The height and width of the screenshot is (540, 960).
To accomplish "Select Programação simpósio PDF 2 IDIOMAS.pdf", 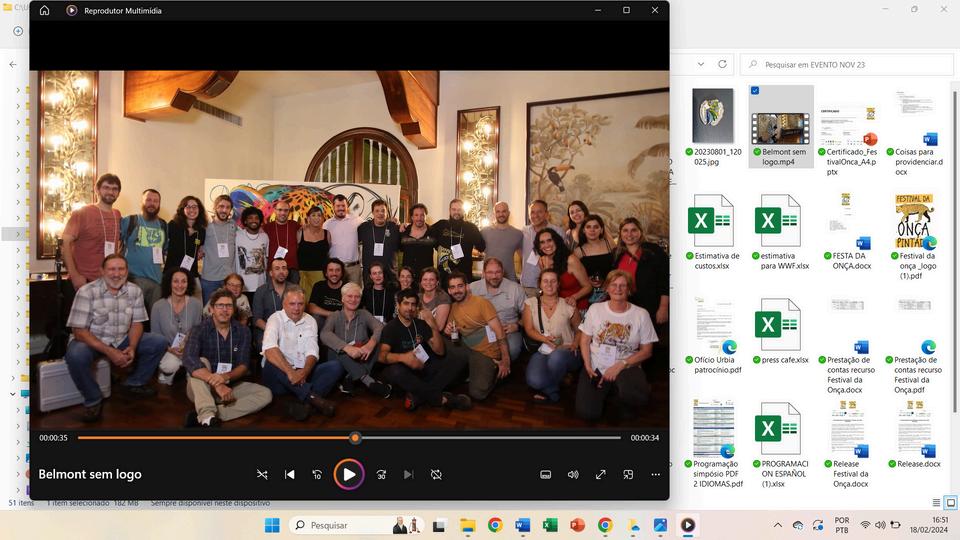I will [x=713, y=443].
